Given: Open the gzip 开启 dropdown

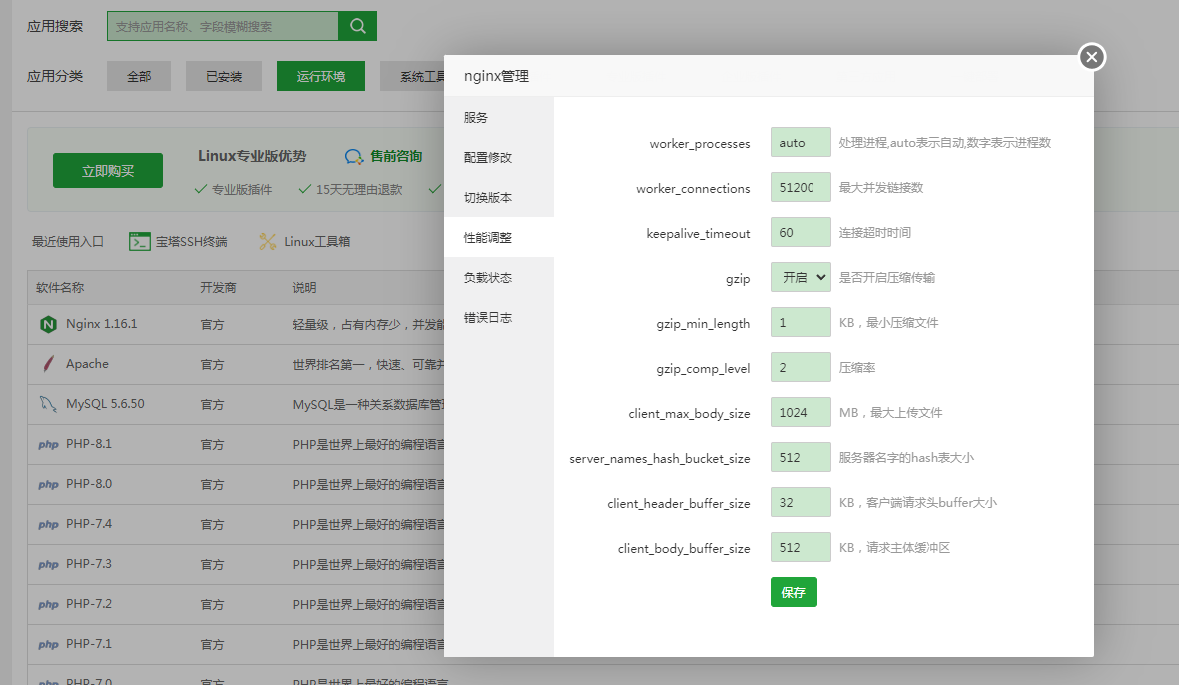Looking at the screenshot, I should (800, 277).
